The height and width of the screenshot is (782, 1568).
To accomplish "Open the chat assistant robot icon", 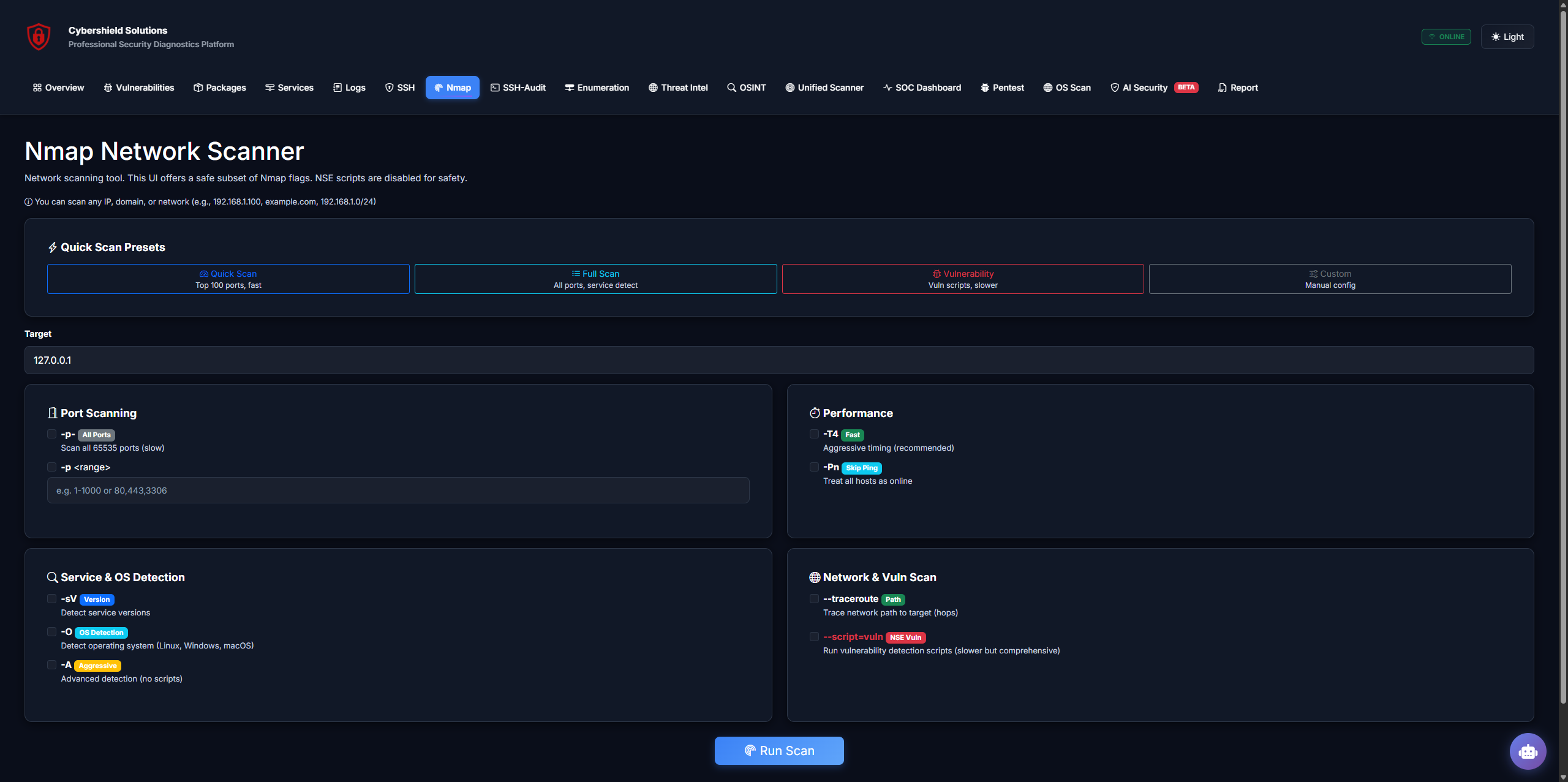I will tap(1527, 751).
